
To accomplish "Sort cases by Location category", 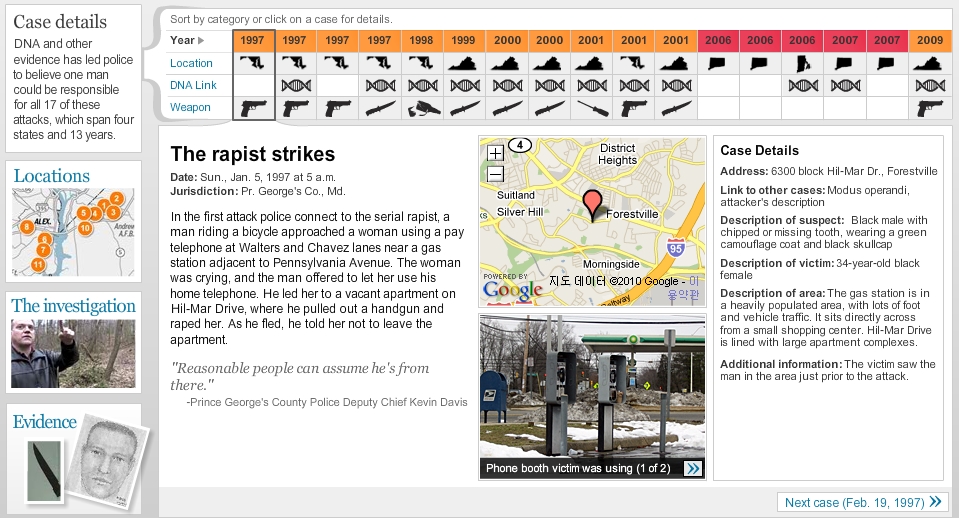I will [191, 63].
